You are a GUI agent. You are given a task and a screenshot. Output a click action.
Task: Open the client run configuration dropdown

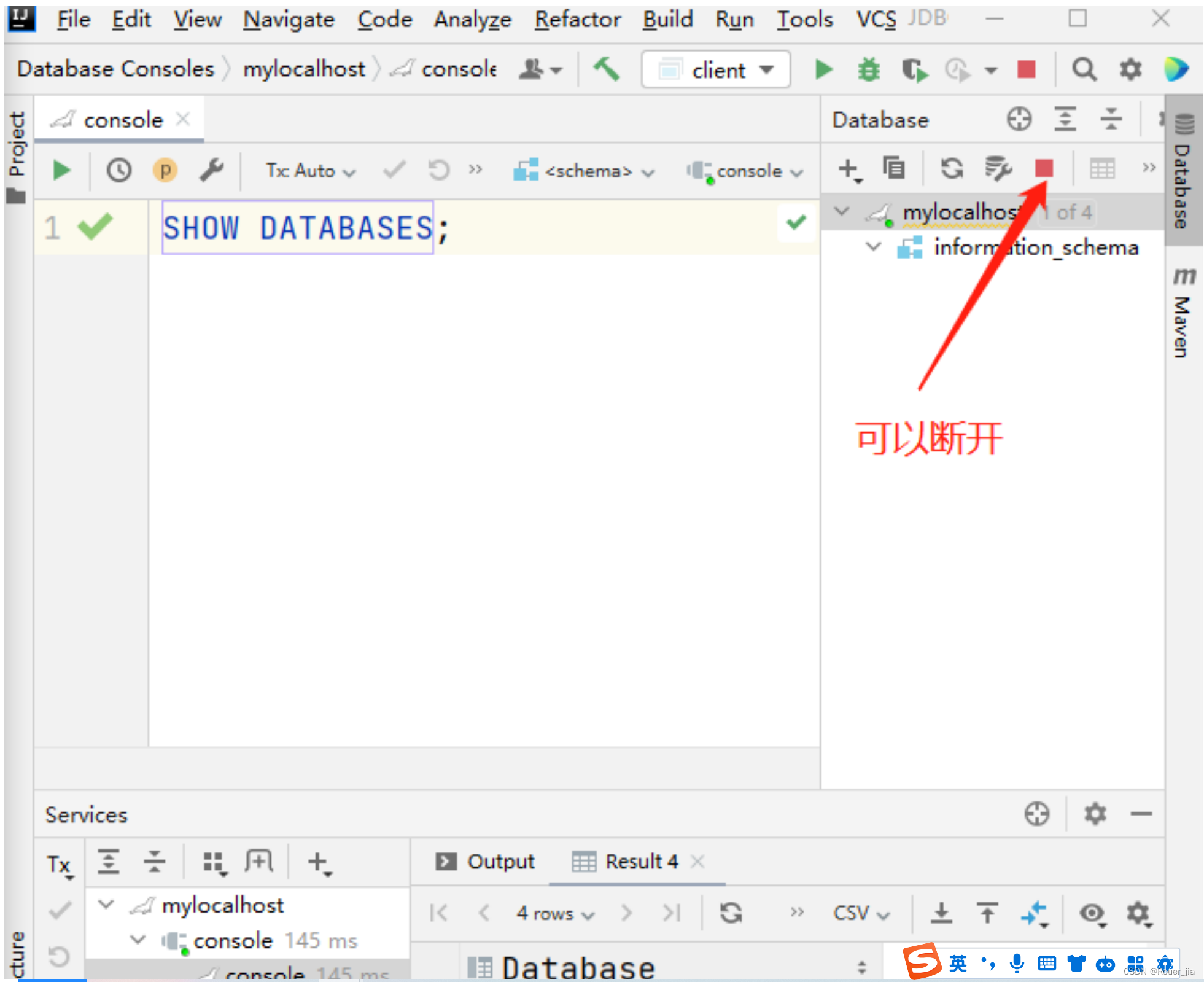pyautogui.click(x=716, y=69)
